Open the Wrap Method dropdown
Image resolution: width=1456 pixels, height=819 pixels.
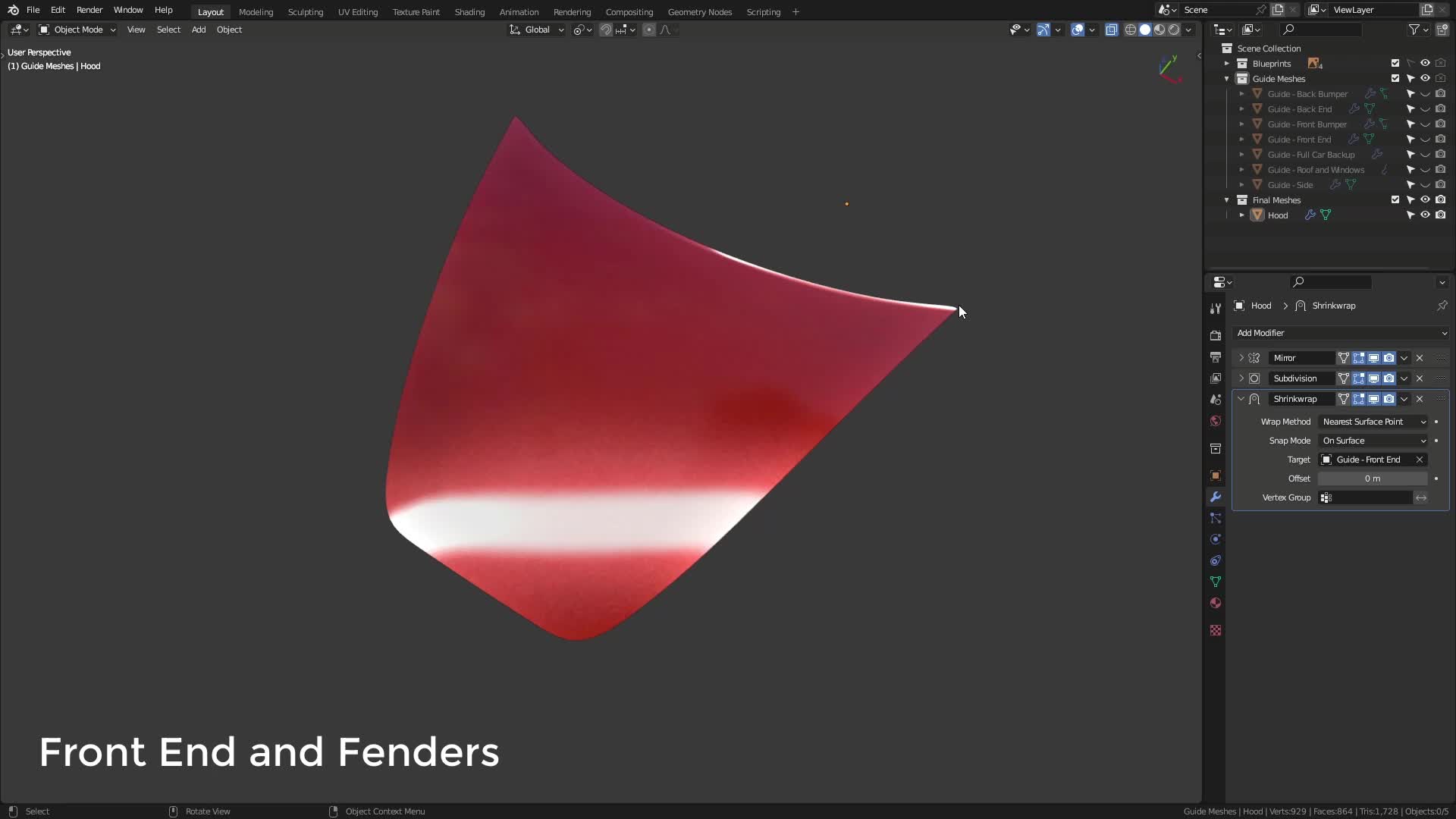point(1373,422)
